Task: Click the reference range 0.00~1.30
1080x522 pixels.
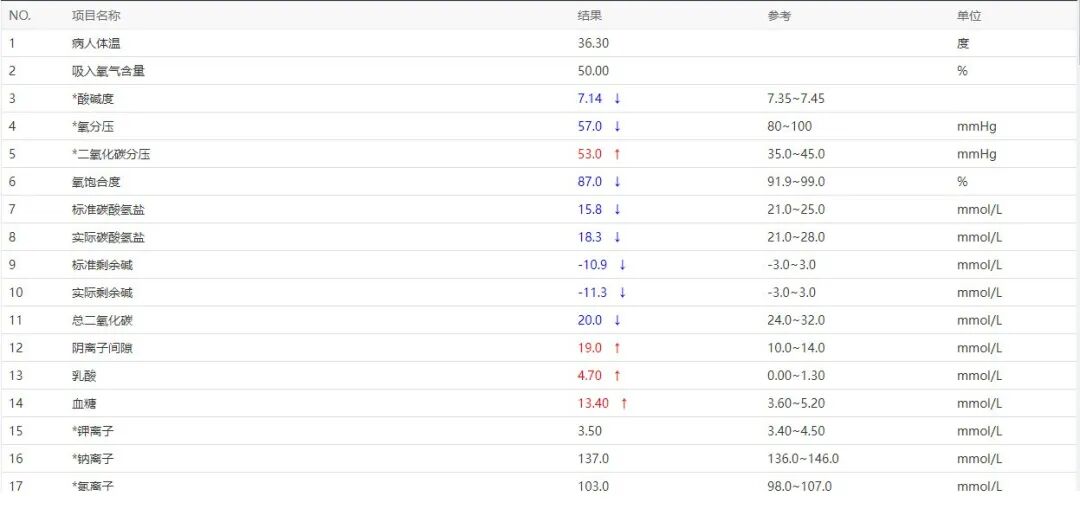Action: [x=796, y=375]
